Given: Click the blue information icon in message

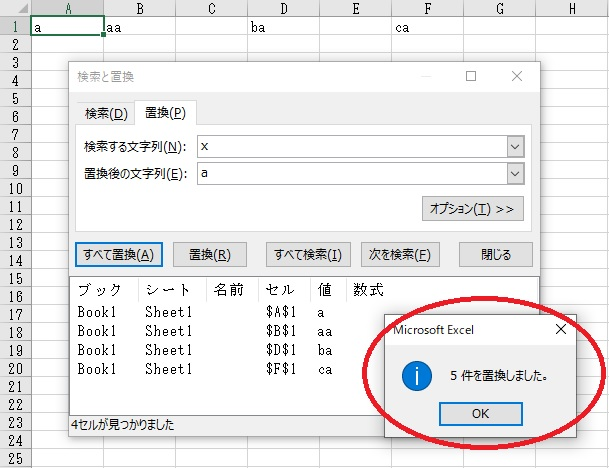Looking at the screenshot, I should click(x=417, y=376).
